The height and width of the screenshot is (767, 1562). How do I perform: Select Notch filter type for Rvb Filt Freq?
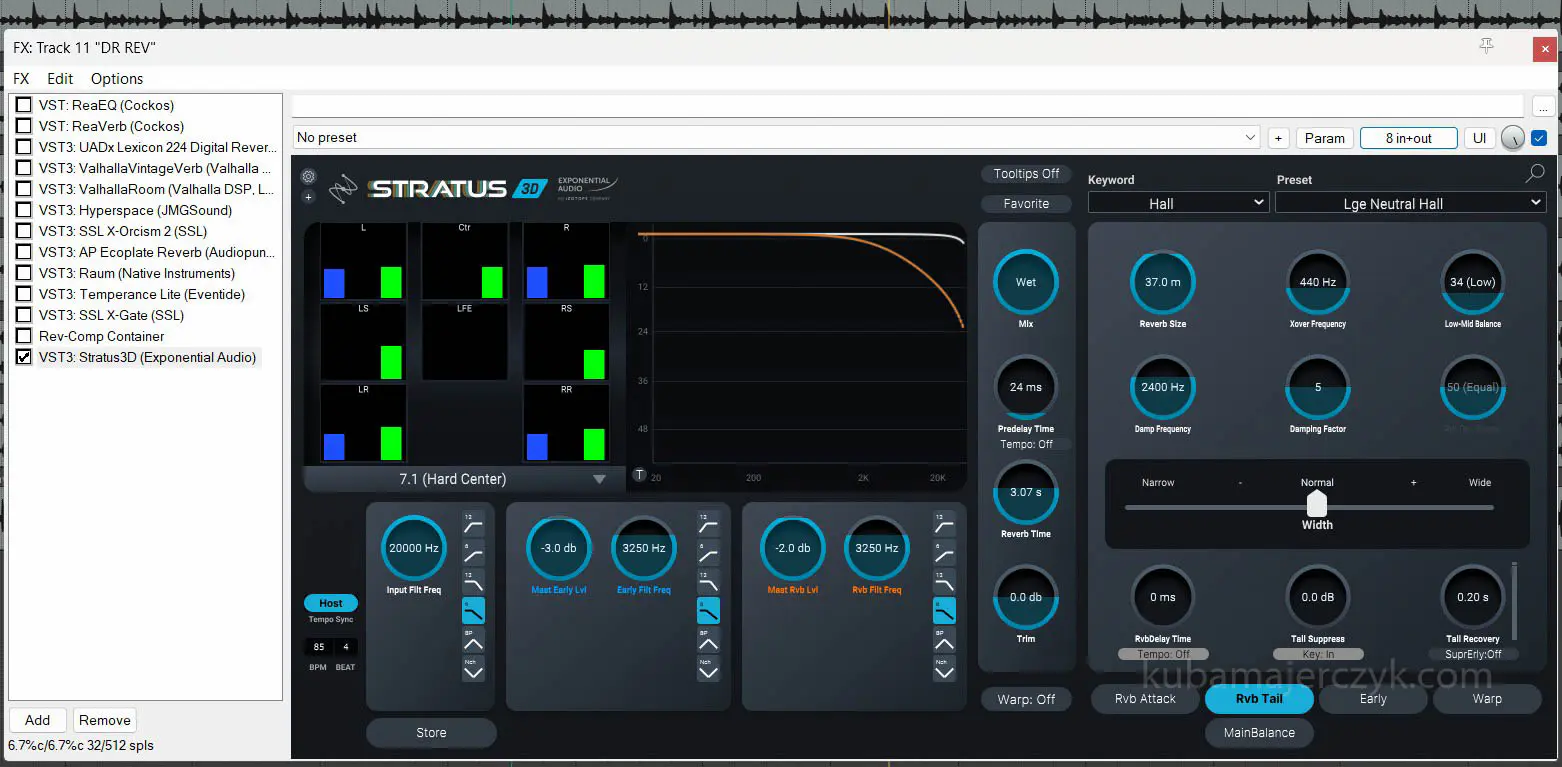(944, 669)
